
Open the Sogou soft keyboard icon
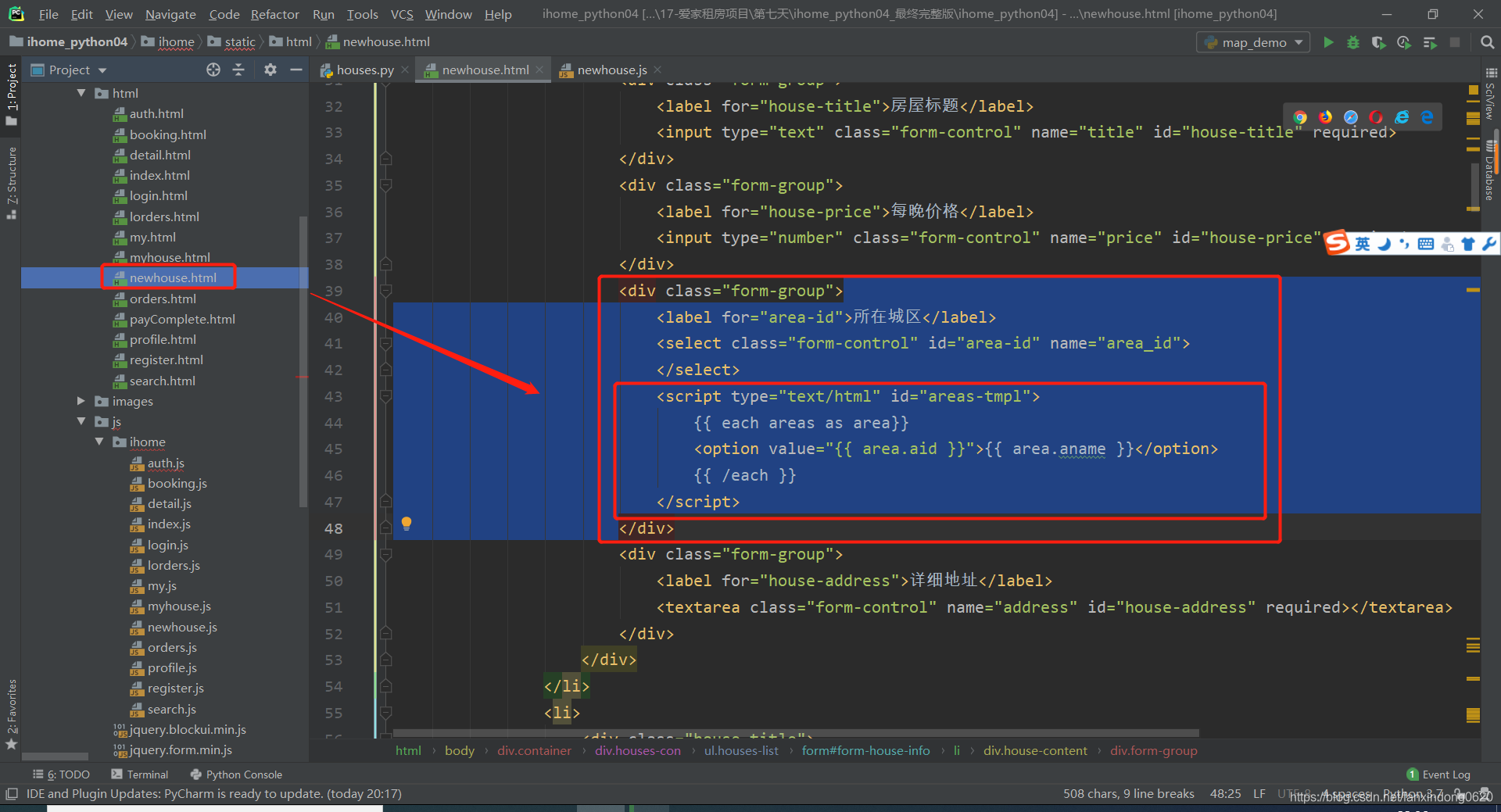1426,244
